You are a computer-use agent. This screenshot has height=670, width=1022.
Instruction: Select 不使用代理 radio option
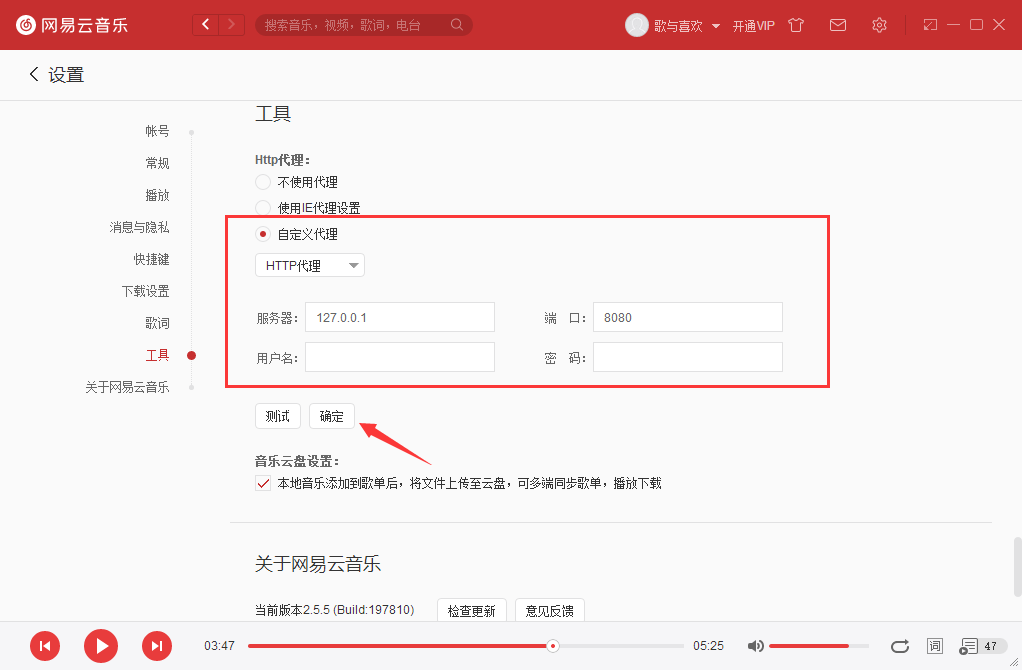[x=263, y=182]
